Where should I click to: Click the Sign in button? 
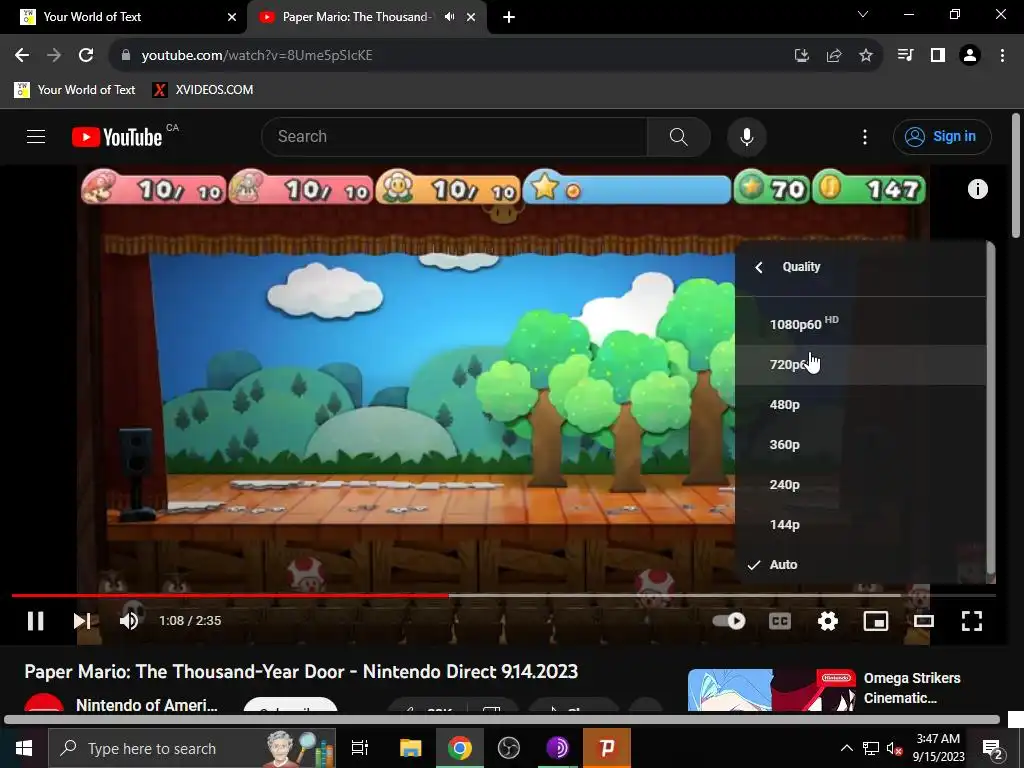coord(942,136)
